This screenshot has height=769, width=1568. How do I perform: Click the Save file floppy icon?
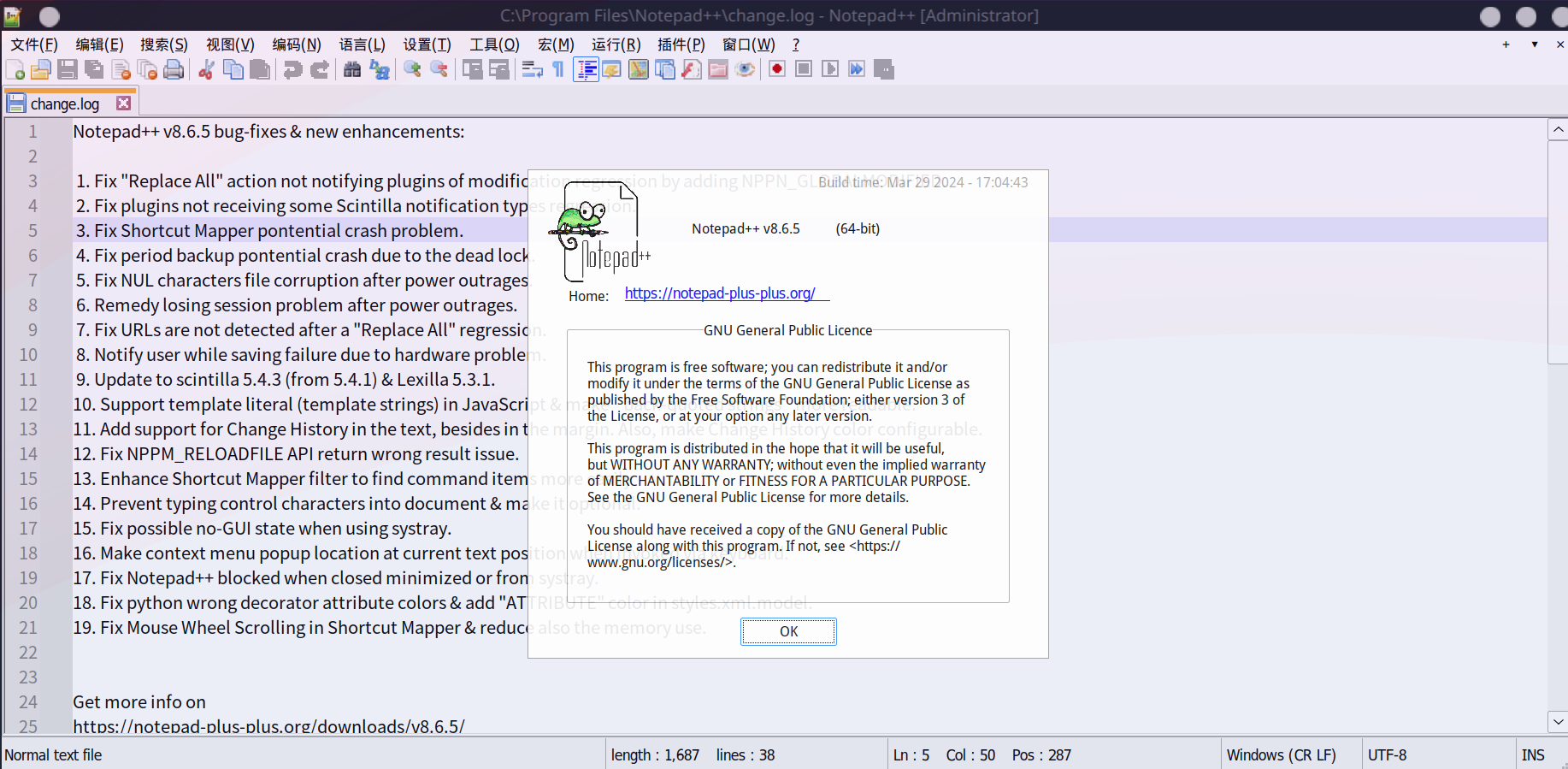coord(68,69)
